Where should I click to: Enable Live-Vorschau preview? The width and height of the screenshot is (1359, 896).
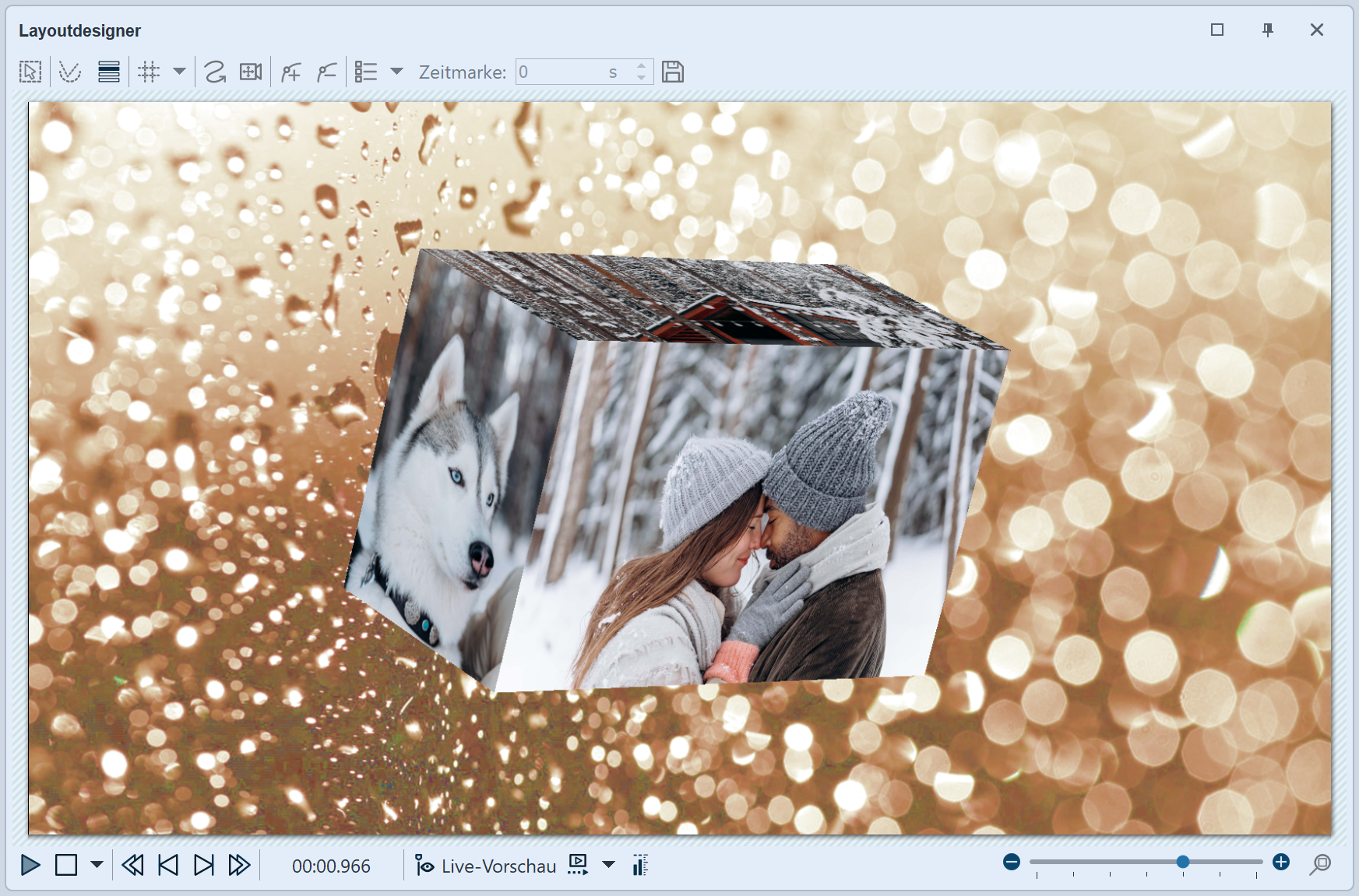pyautogui.click(x=486, y=865)
